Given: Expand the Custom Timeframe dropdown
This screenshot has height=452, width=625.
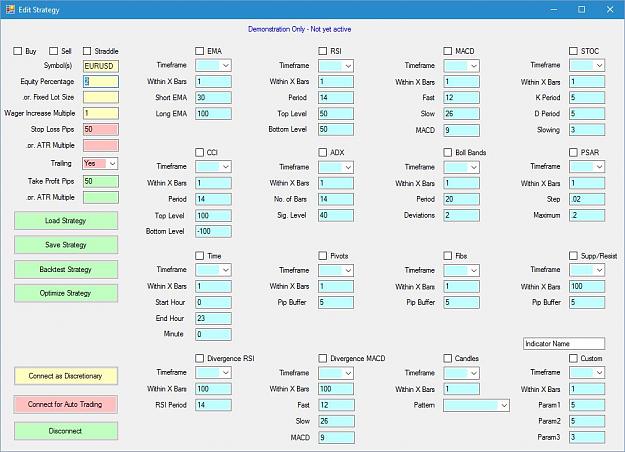Looking at the screenshot, I should point(587,372).
